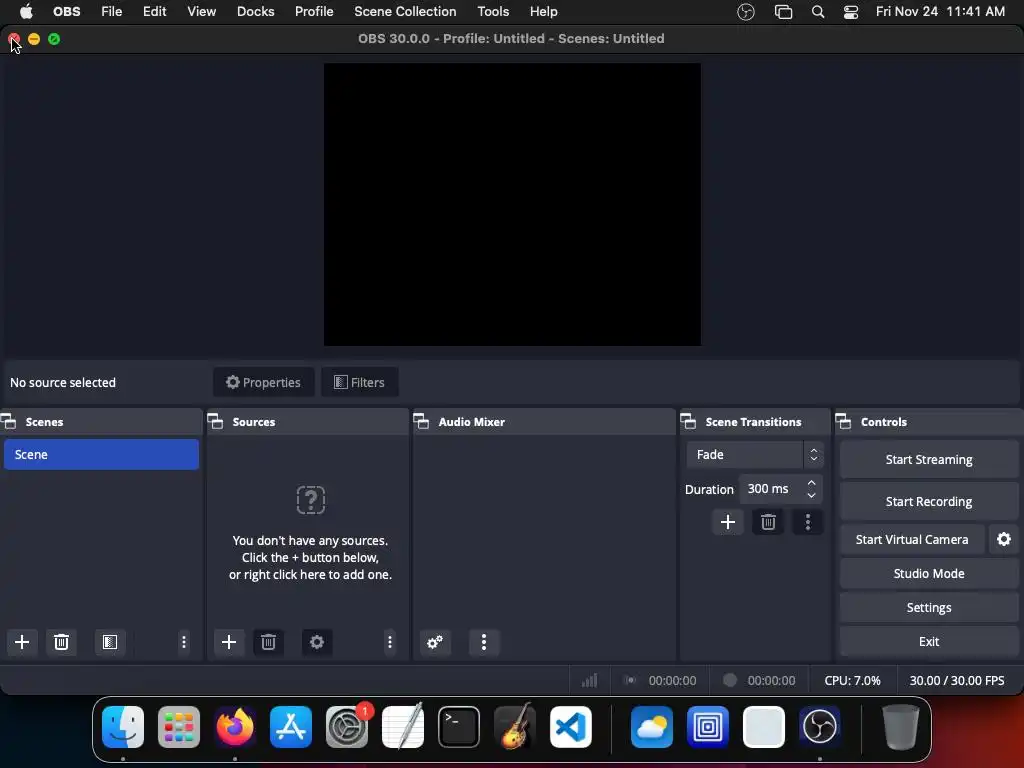Open transition properties three-dot menu

coord(808,522)
